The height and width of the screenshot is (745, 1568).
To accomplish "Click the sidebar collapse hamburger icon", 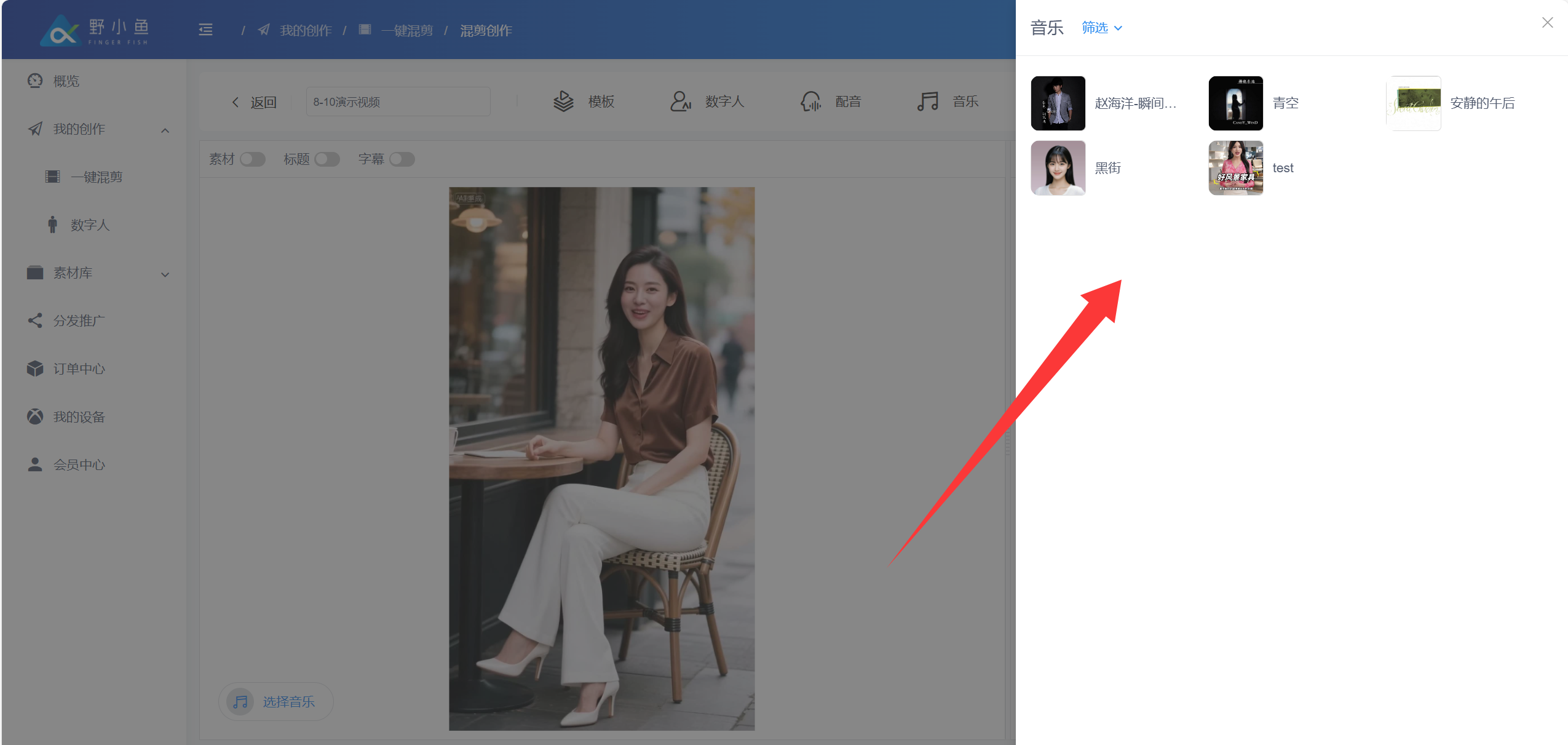I will point(205,30).
